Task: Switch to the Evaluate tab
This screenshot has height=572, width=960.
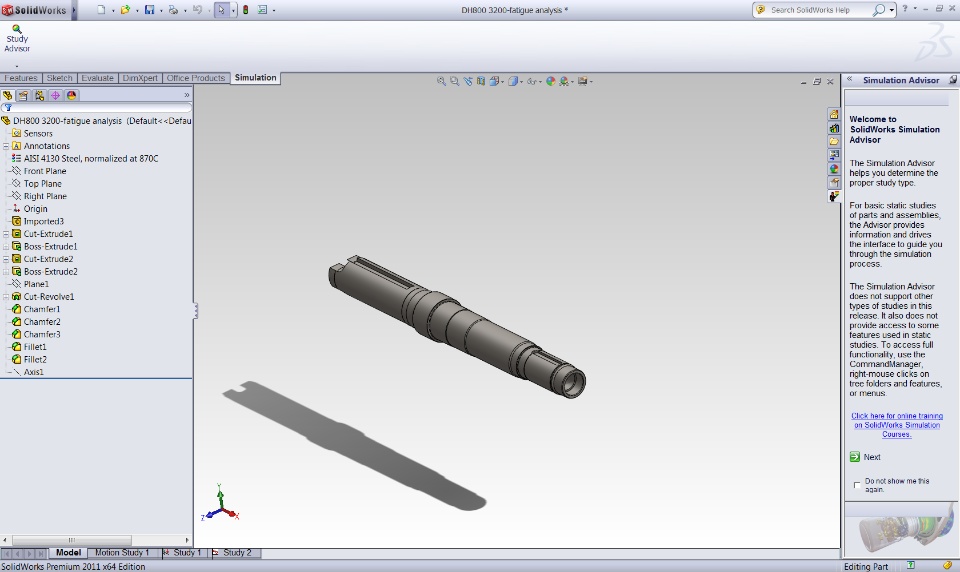Action: (x=97, y=78)
